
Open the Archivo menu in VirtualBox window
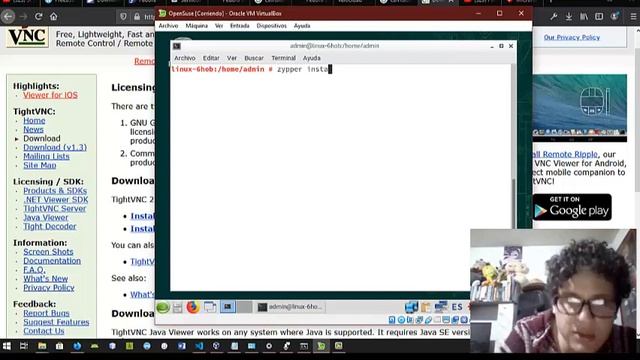tap(168, 26)
